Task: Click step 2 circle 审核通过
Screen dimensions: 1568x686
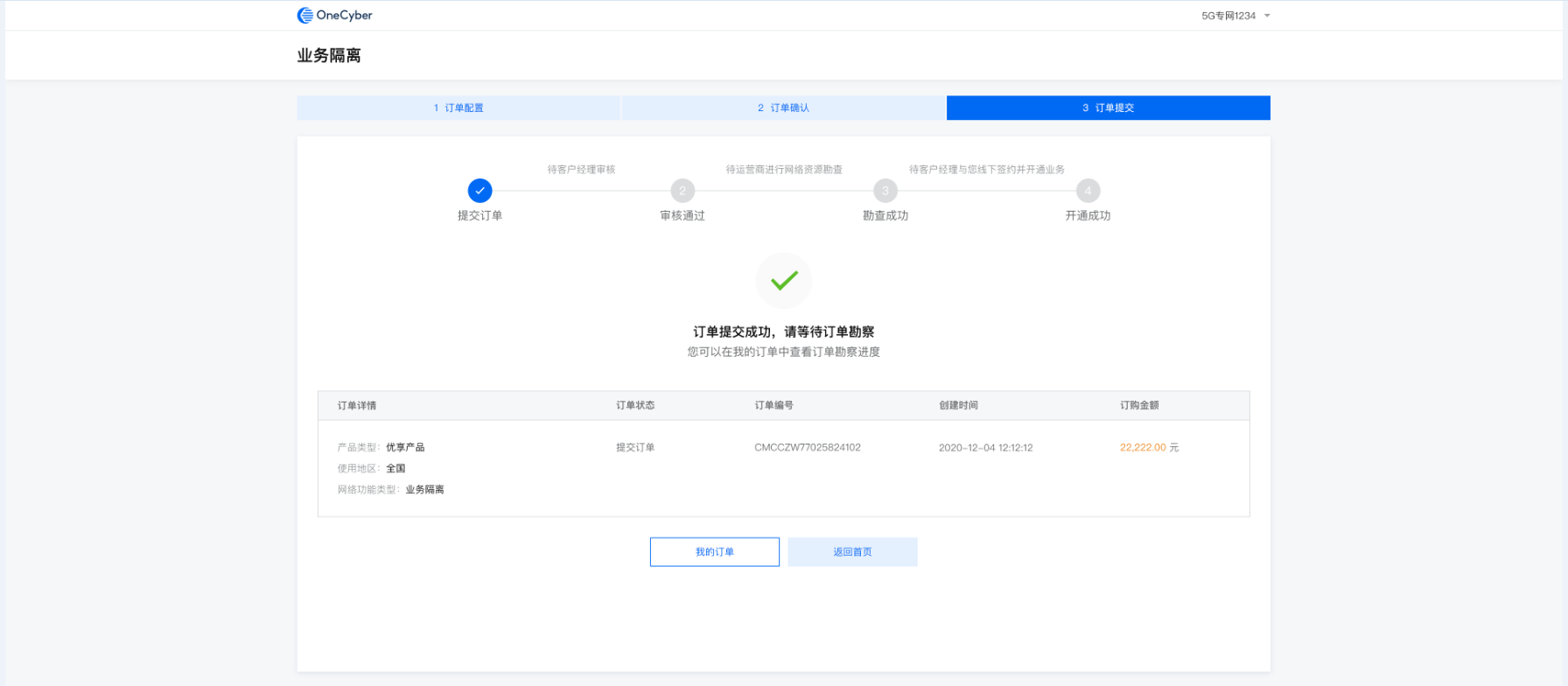Action: [682, 191]
